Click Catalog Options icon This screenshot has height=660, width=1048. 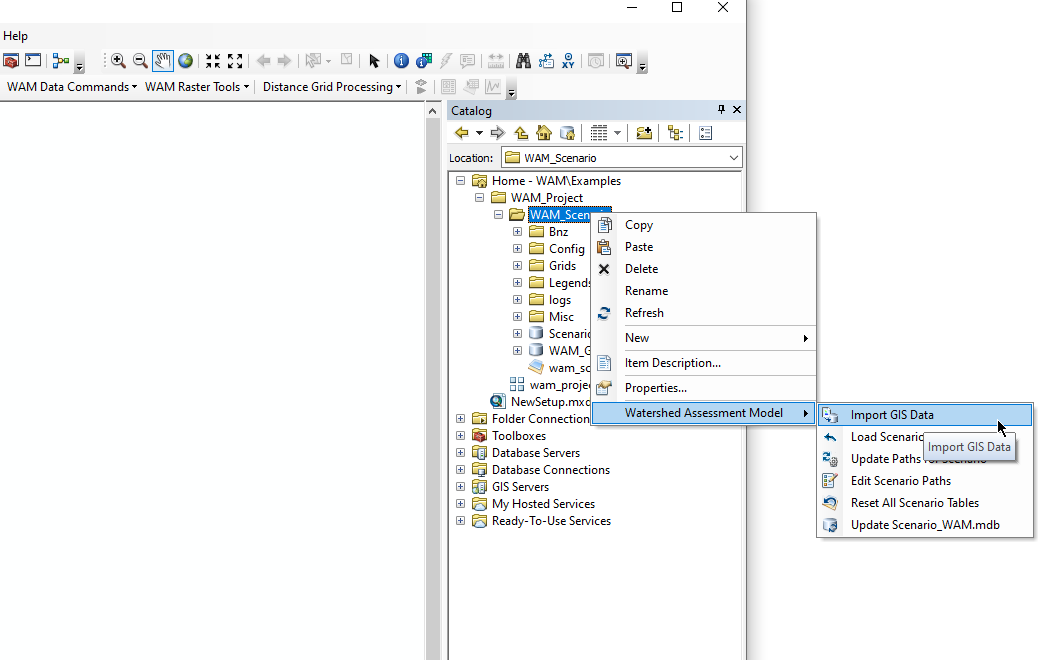point(705,133)
